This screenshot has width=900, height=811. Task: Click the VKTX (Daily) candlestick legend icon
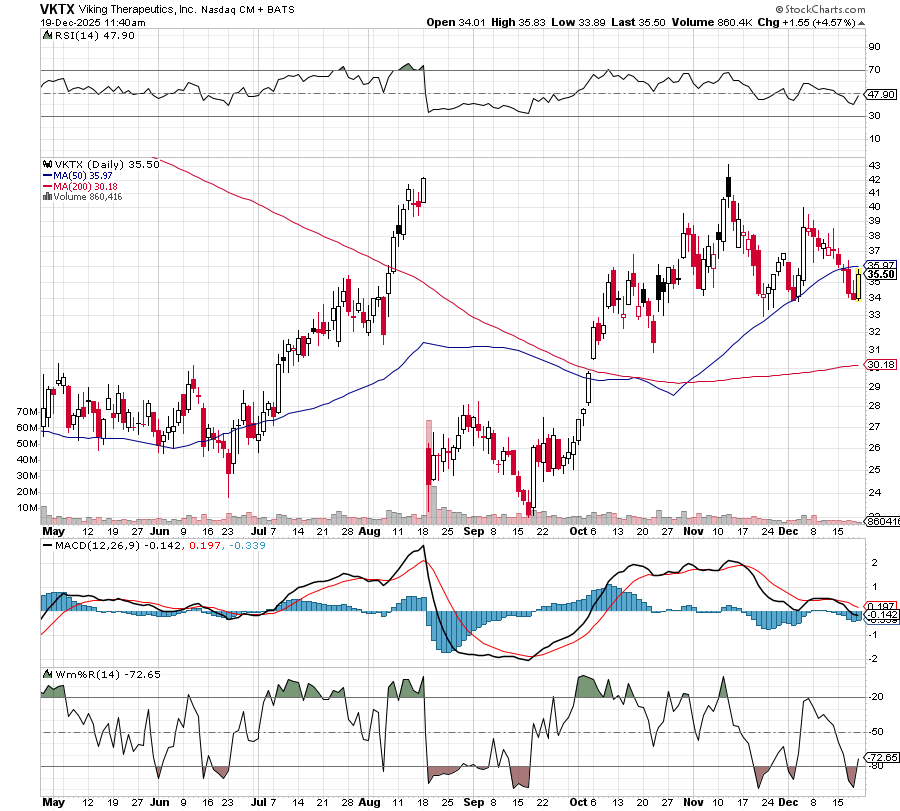point(47,164)
